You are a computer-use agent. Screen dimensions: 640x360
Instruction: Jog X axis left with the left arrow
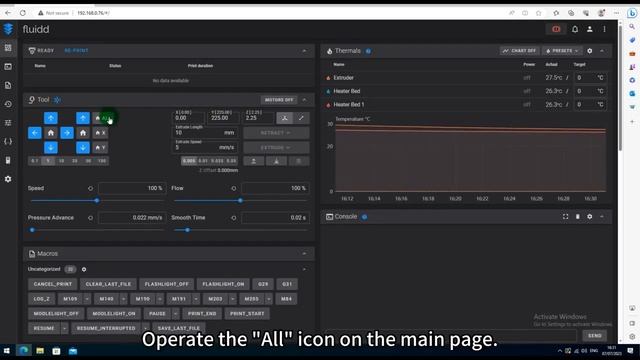point(35,133)
